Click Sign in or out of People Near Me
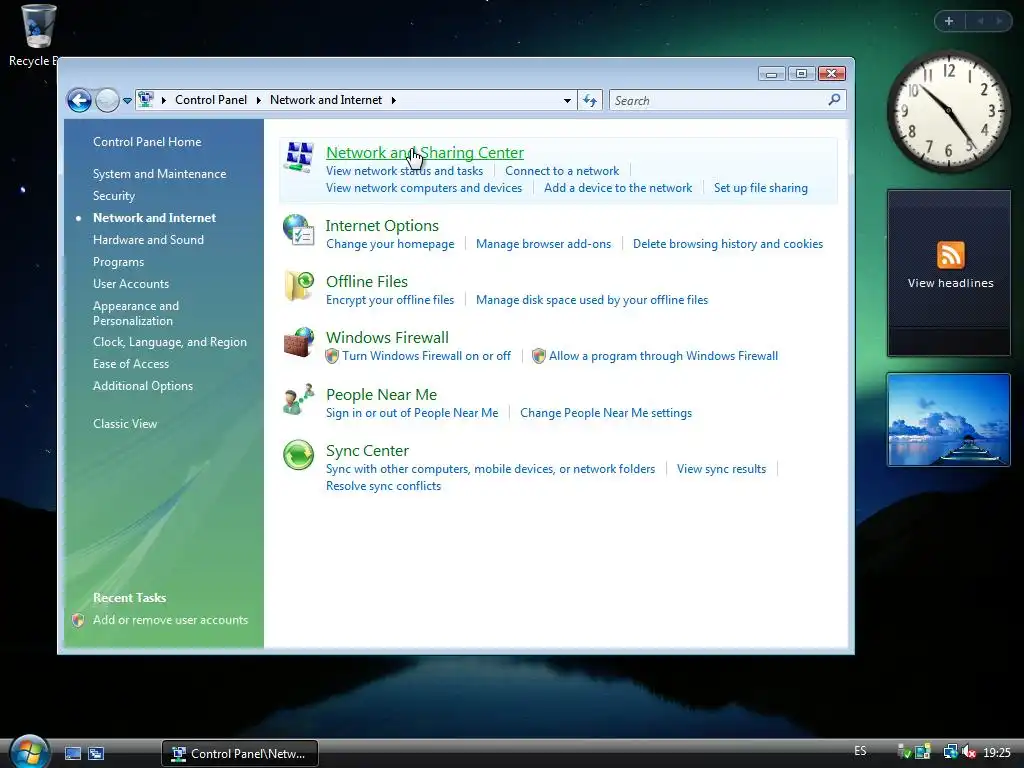The image size is (1024, 768). click(x=412, y=413)
